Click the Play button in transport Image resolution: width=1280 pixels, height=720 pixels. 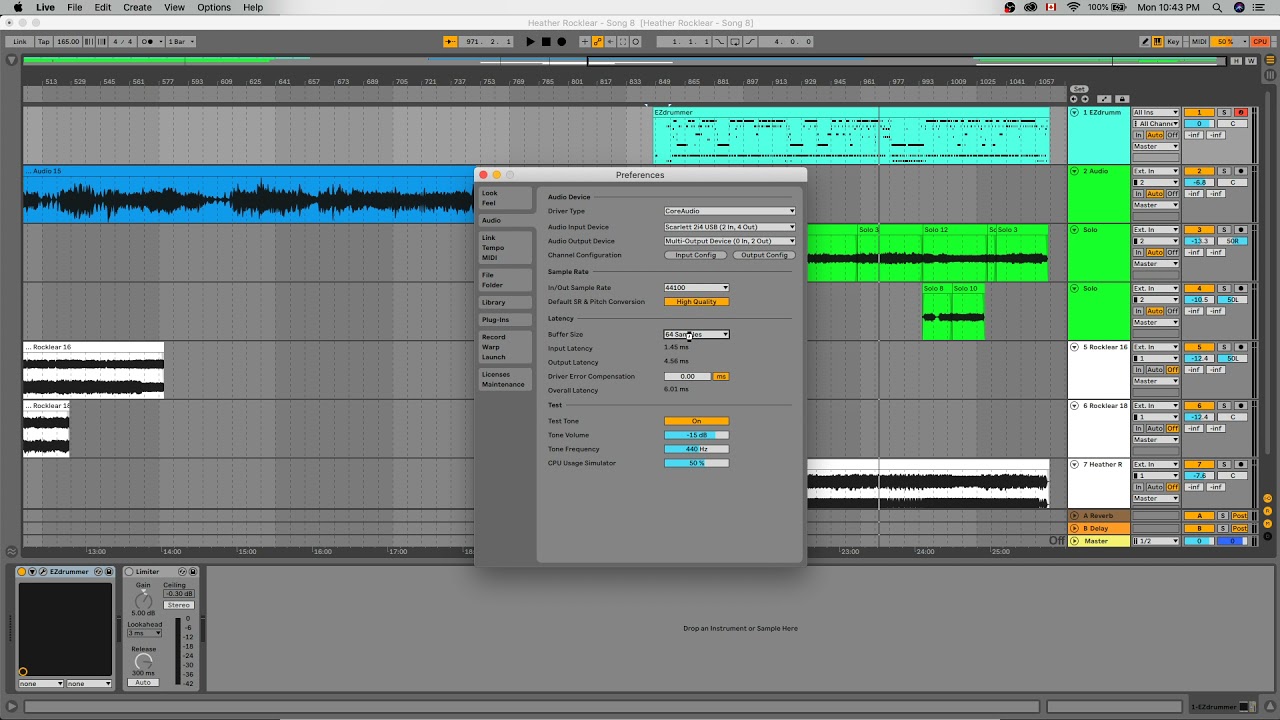click(x=530, y=42)
